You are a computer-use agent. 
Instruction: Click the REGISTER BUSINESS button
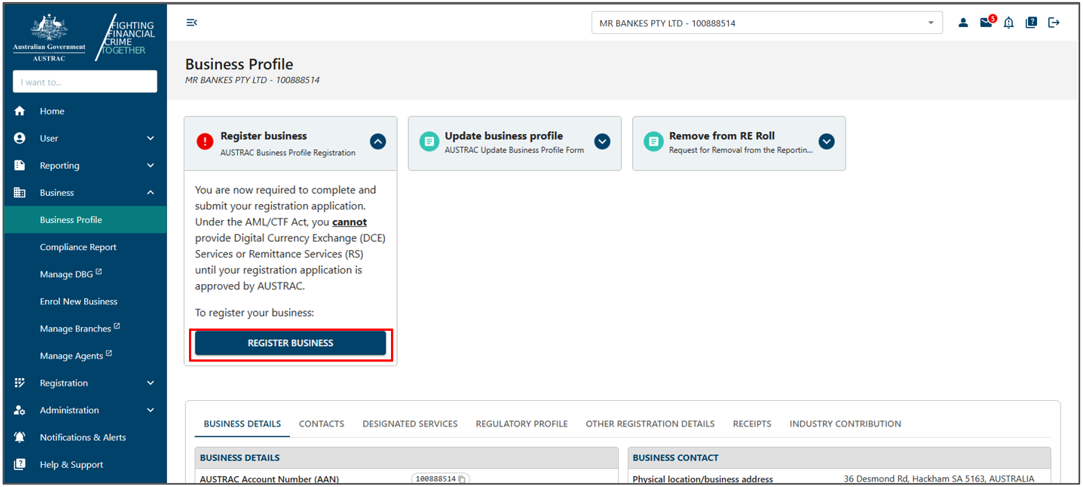[290, 343]
